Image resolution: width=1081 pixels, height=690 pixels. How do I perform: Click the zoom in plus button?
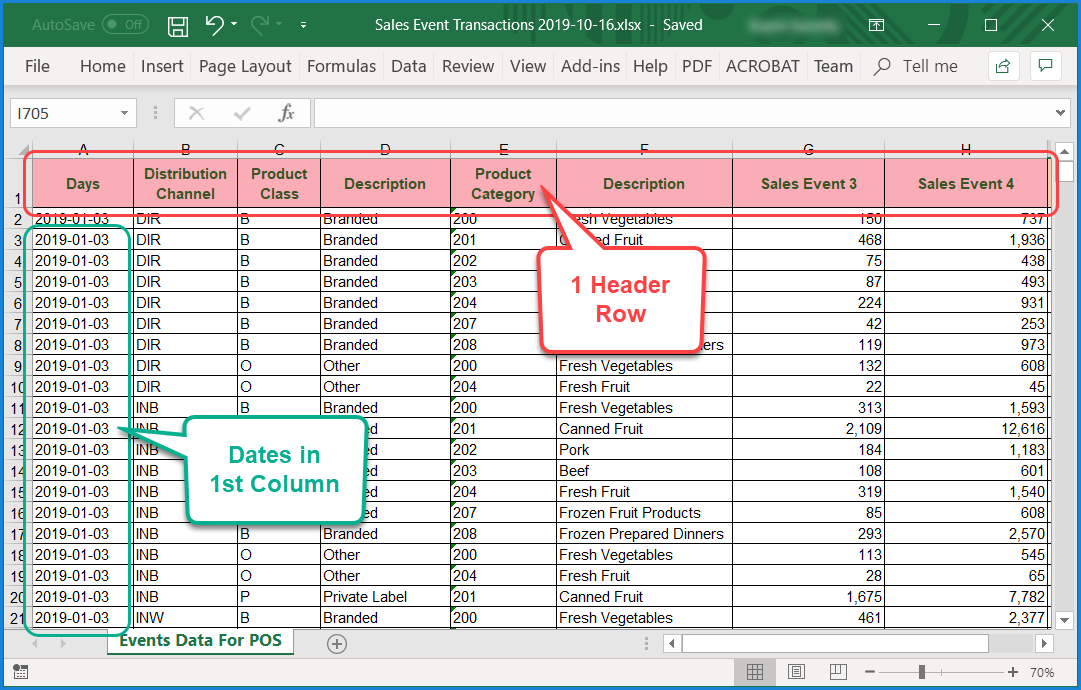[1013, 672]
